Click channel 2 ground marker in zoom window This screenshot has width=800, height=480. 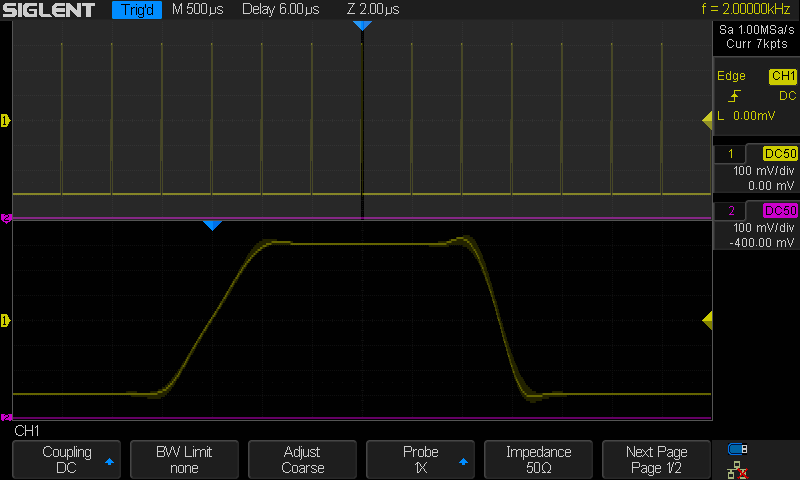[x=6, y=417]
